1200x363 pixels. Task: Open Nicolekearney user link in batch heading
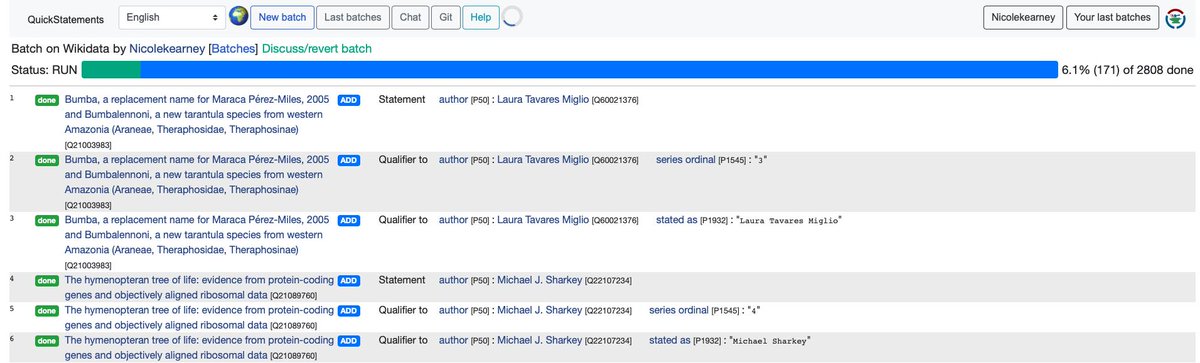[x=167, y=48]
